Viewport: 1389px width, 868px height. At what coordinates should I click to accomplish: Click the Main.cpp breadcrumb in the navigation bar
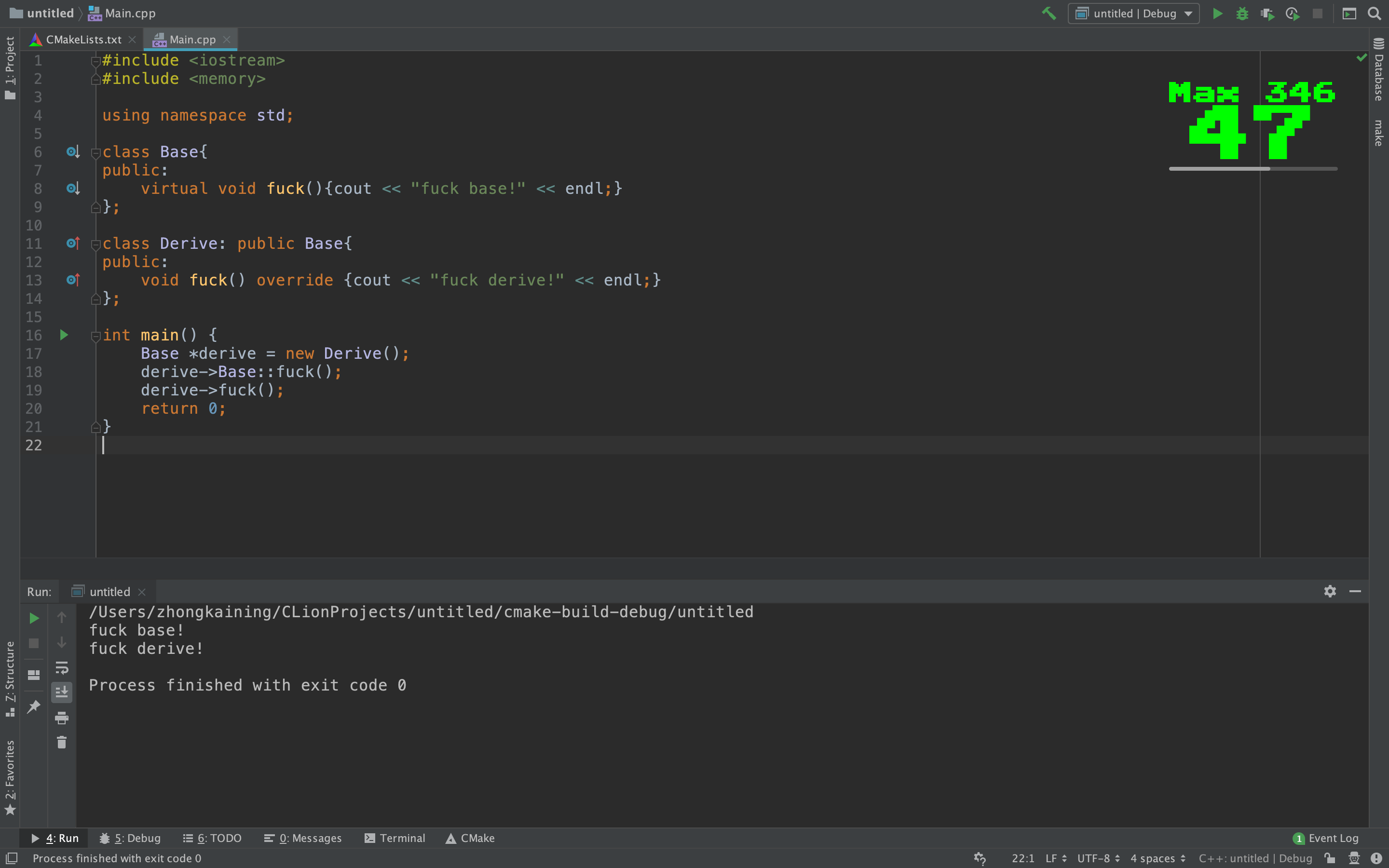[x=122, y=13]
